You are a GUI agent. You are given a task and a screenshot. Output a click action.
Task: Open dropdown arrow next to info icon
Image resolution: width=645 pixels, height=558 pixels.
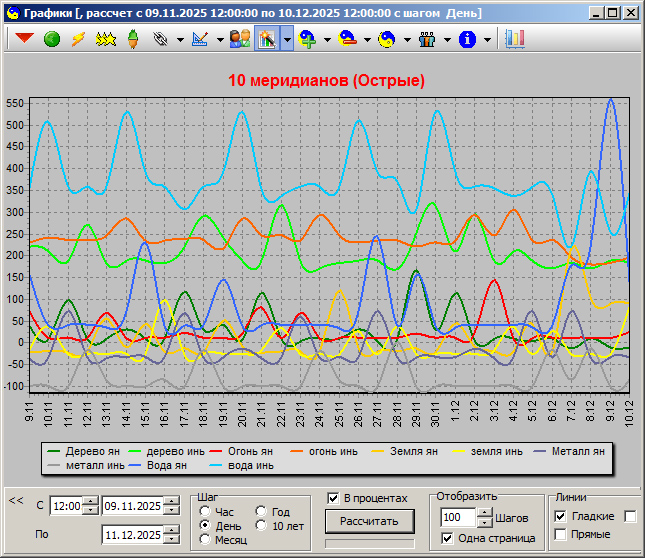pos(487,40)
